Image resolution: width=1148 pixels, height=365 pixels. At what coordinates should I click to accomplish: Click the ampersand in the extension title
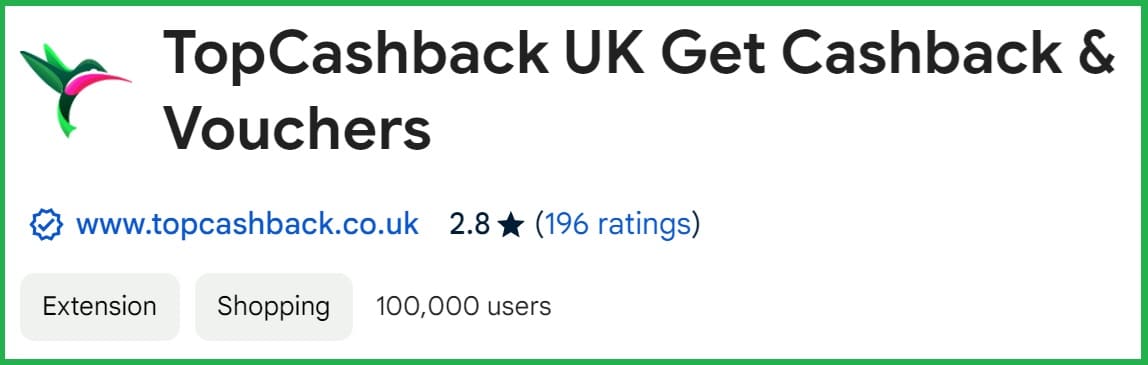click(x=1096, y=53)
